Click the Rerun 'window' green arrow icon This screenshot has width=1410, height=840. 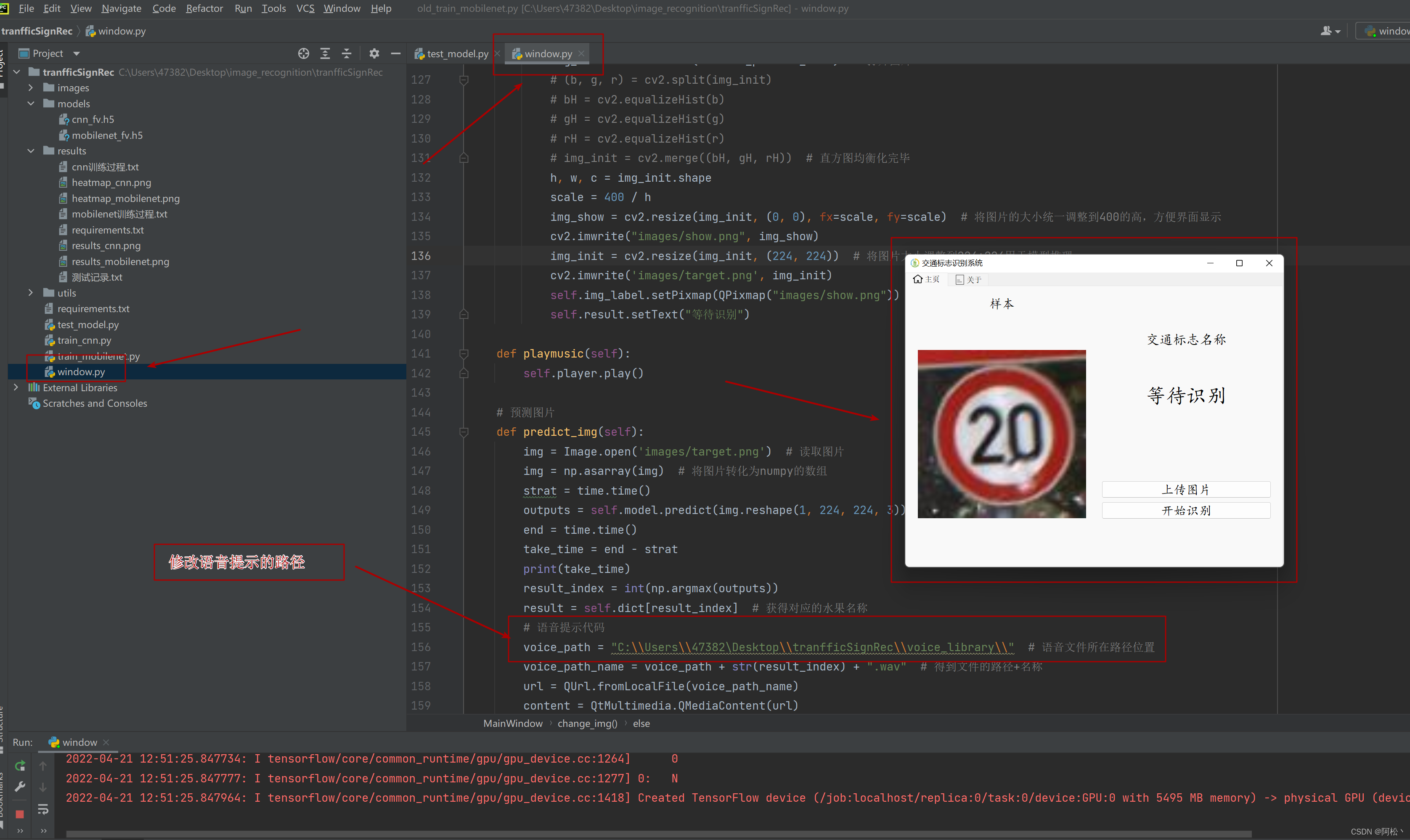(x=20, y=766)
